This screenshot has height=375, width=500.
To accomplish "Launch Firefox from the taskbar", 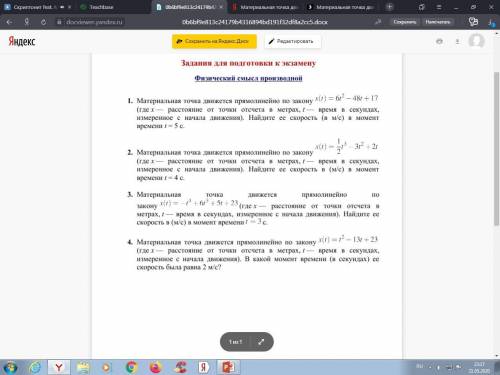I will [x=155, y=367].
